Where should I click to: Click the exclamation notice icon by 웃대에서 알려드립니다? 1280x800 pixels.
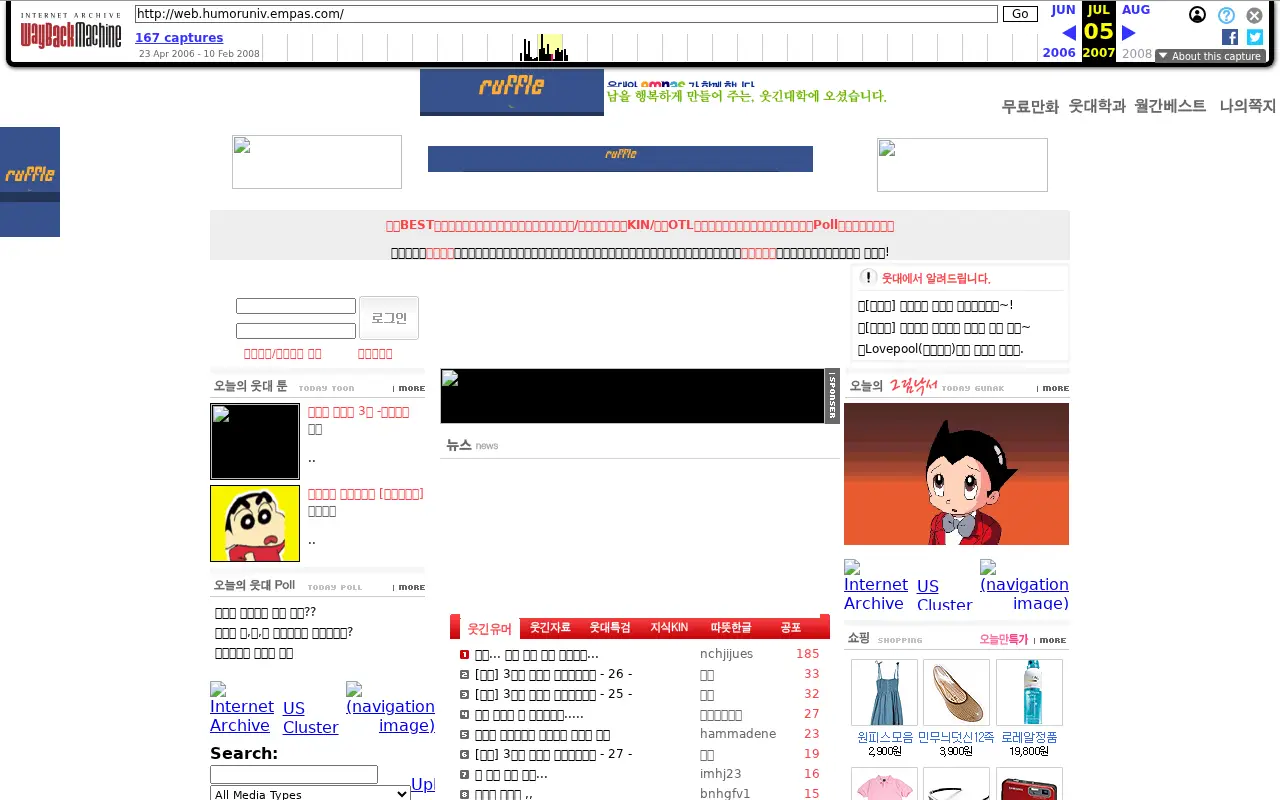tap(868, 277)
